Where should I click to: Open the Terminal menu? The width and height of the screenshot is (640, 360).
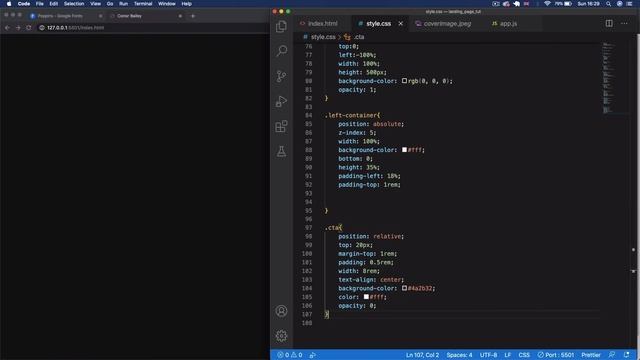pyautogui.click(x=143, y=4)
